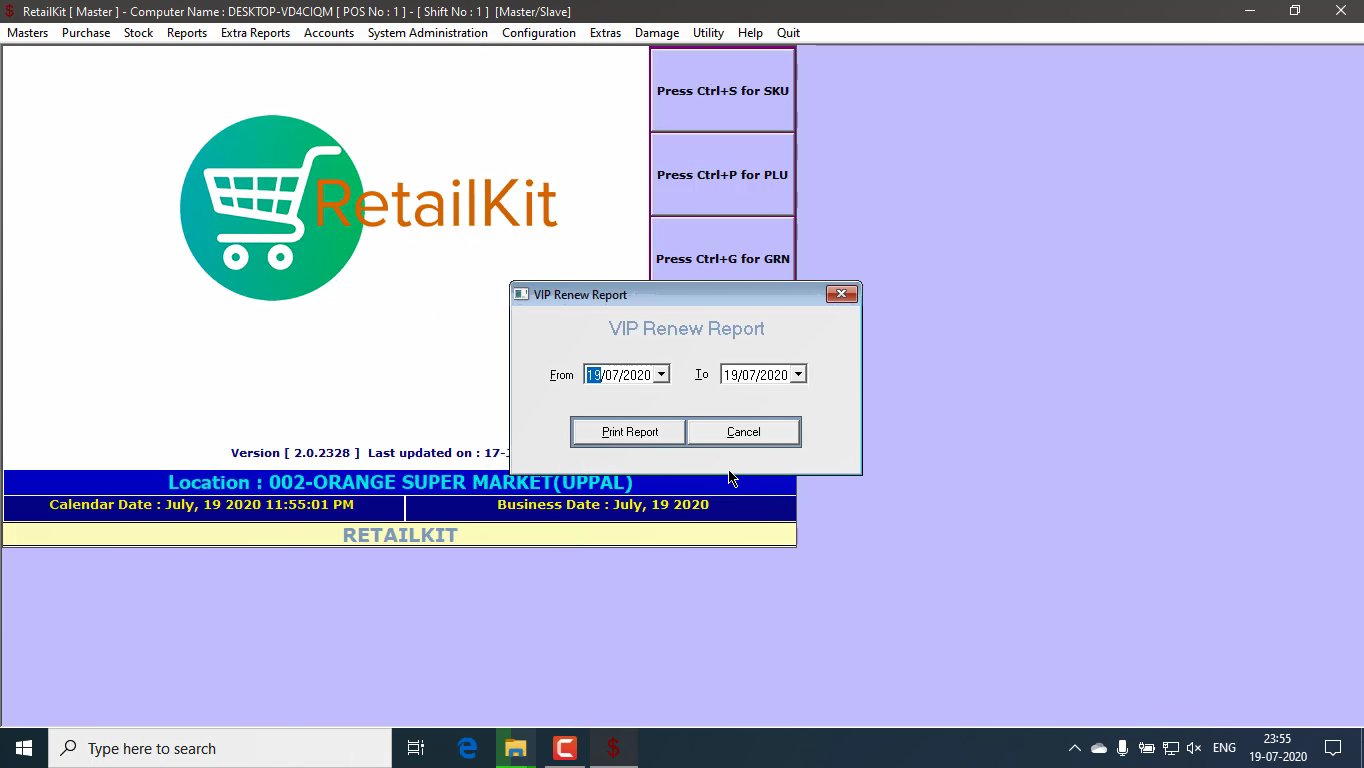This screenshot has width=1364, height=768.
Task: Close the VIP Renew Report dialog
Action: click(x=841, y=294)
